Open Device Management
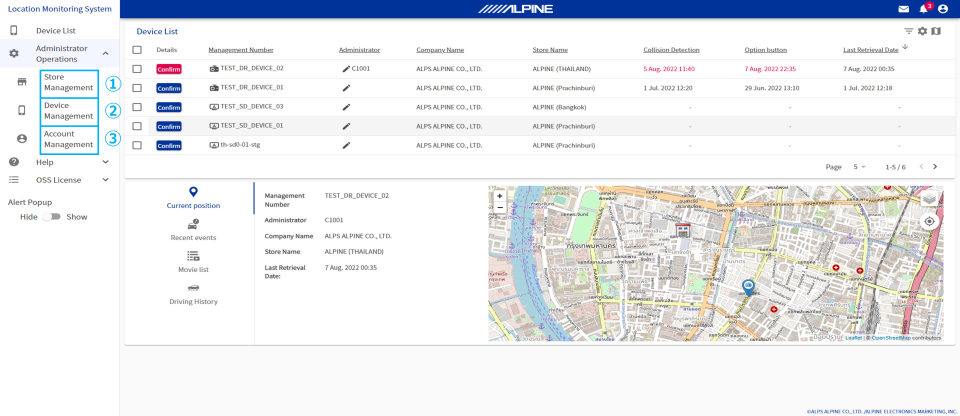Image resolution: width=960 pixels, height=416 pixels. coord(69,111)
